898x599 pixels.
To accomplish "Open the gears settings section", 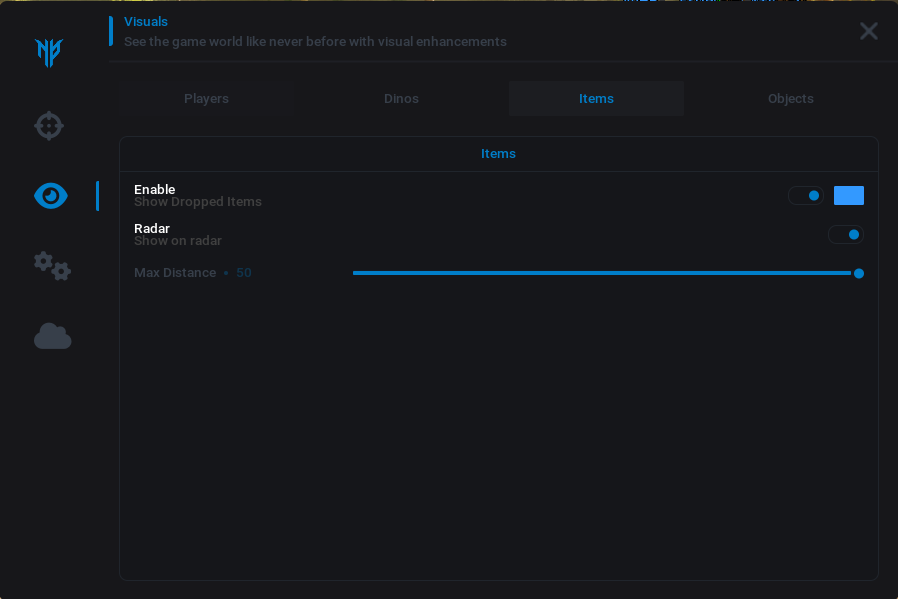I will point(52,266).
